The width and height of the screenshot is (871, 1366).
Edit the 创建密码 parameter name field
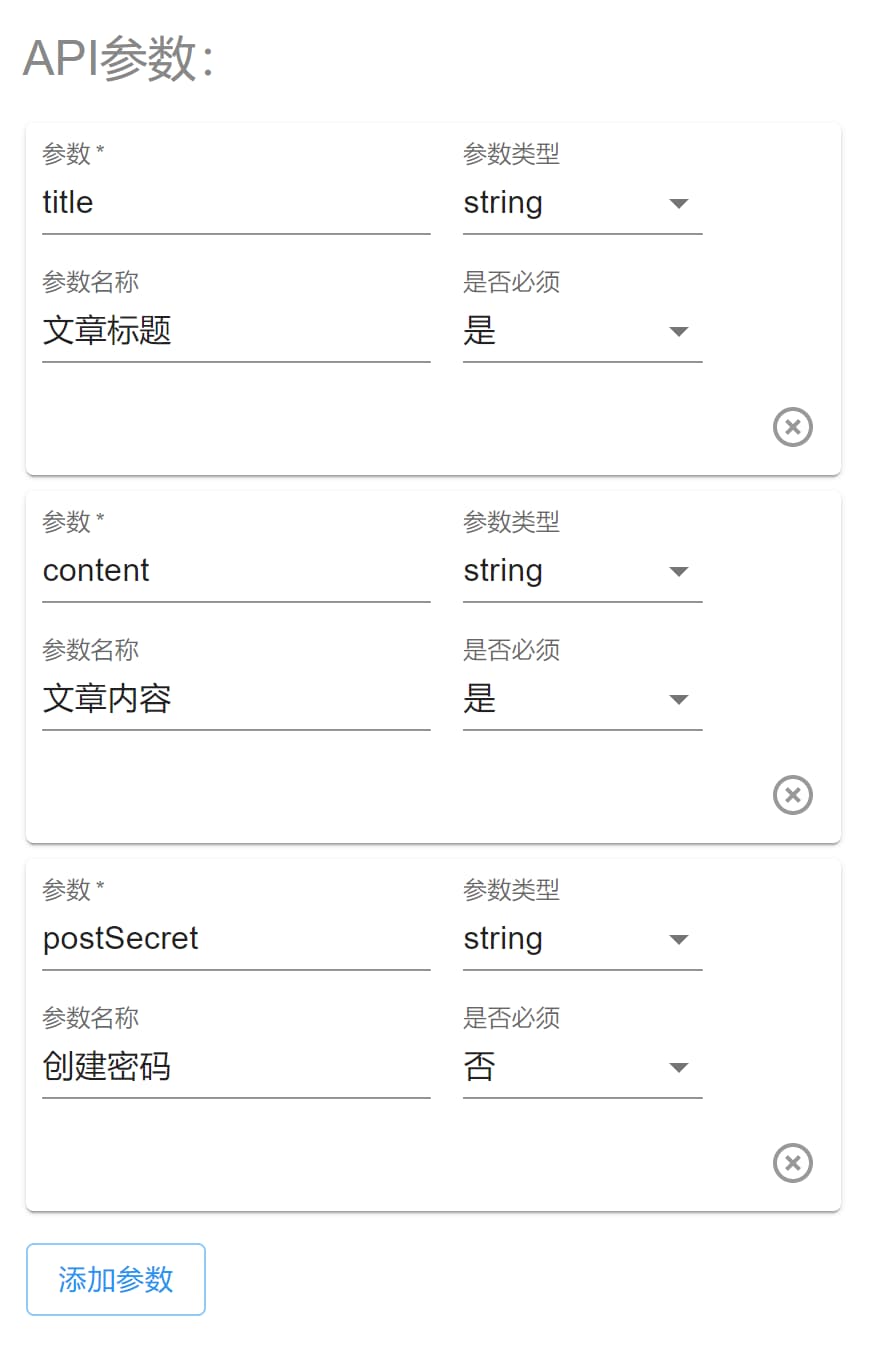pos(236,1067)
